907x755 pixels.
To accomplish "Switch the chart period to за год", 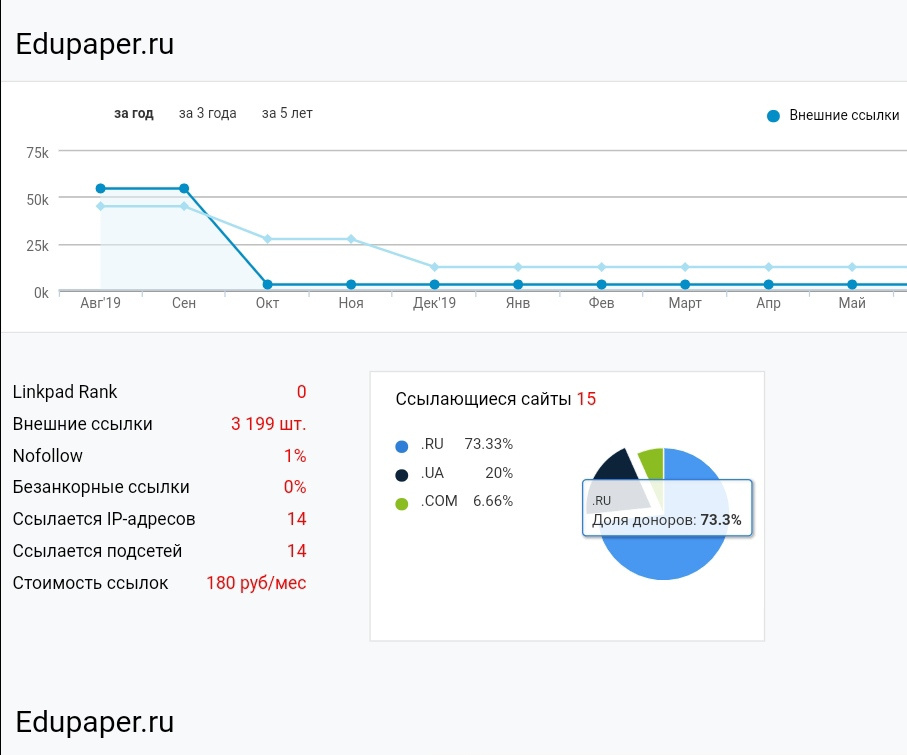I will coord(134,113).
